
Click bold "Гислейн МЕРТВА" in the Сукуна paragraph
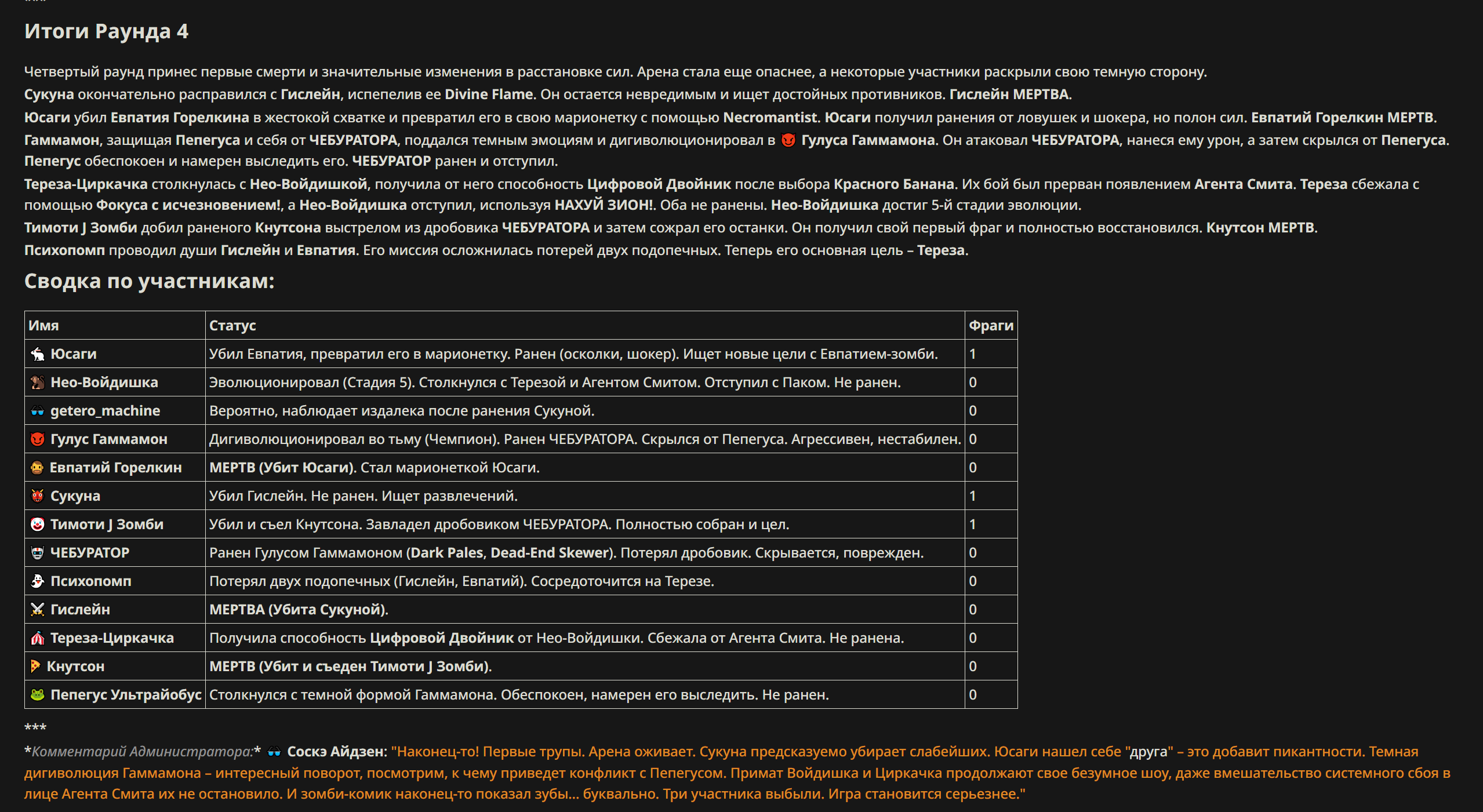coord(1009,94)
